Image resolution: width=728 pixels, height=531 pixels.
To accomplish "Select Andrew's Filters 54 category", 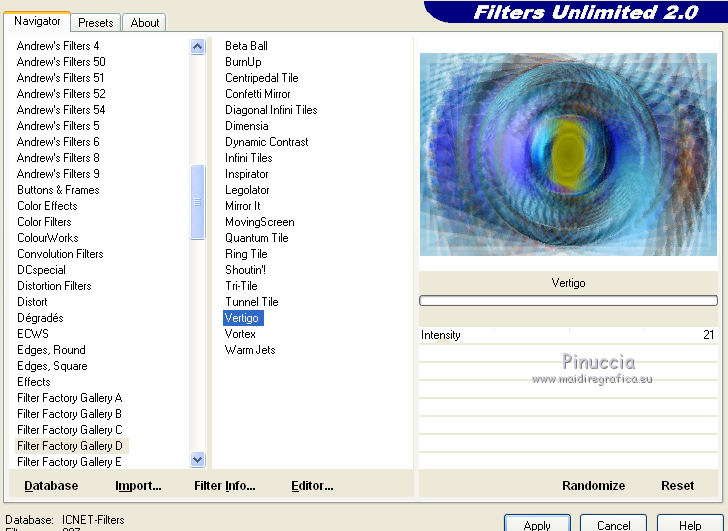I will coord(61,110).
